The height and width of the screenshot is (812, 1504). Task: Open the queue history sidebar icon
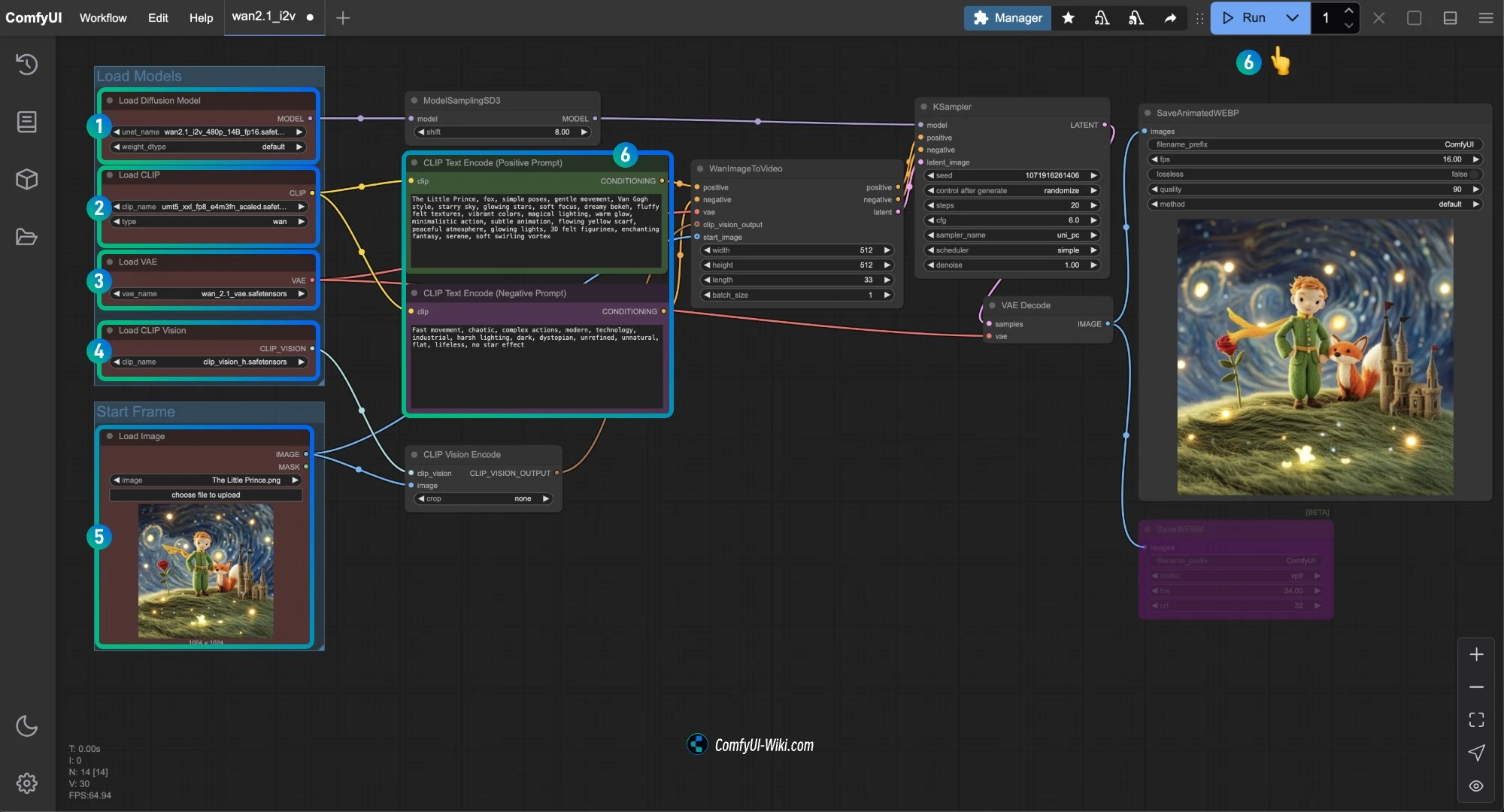point(27,65)
